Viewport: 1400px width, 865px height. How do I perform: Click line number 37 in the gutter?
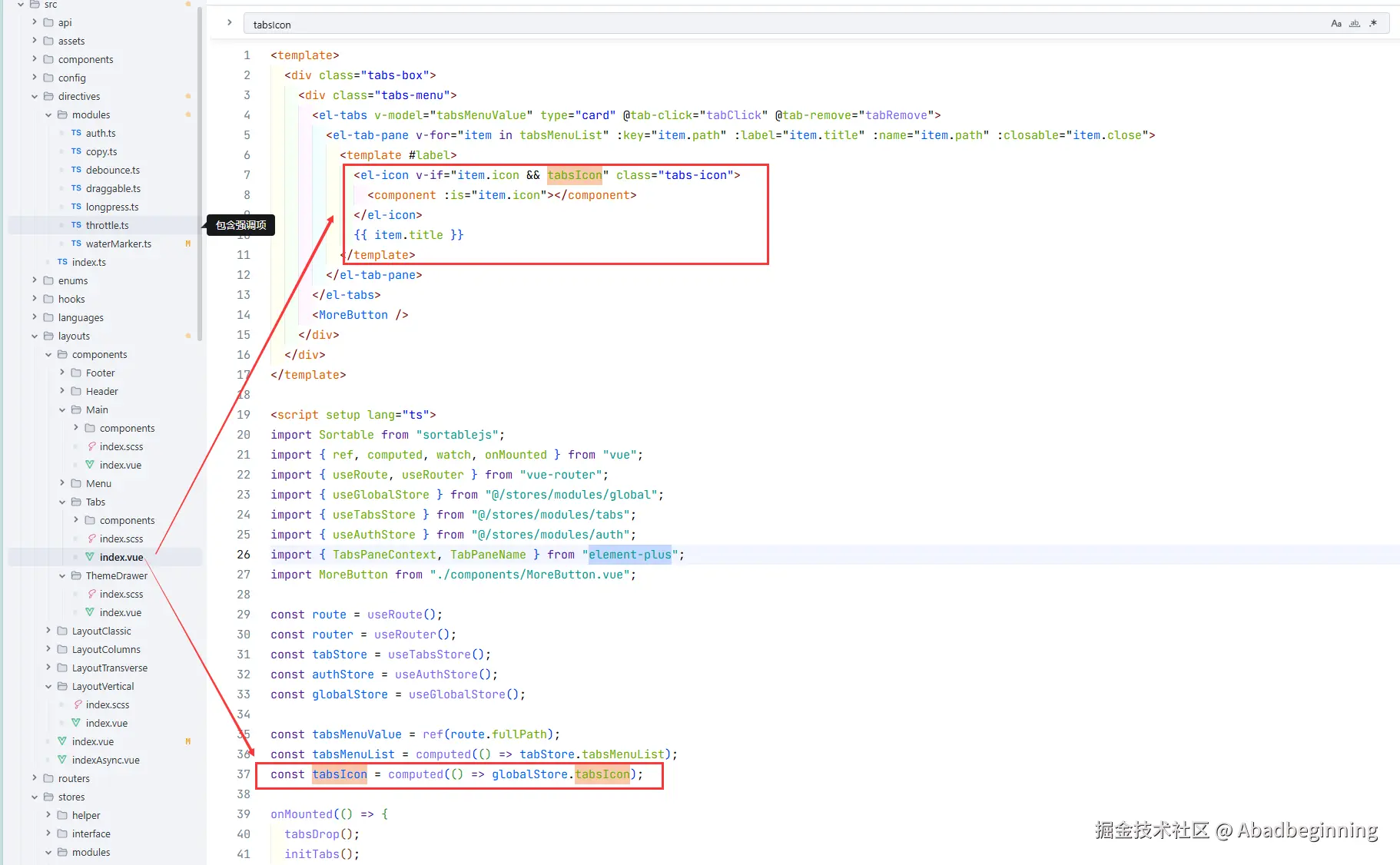pyautogui.click(x=244, y=774)
